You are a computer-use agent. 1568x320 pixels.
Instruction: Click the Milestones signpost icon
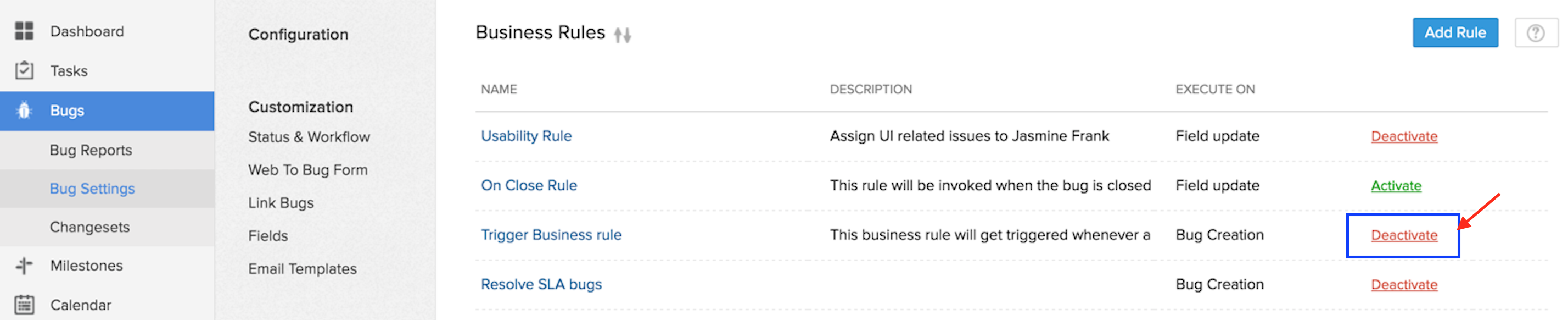[24, 266]
